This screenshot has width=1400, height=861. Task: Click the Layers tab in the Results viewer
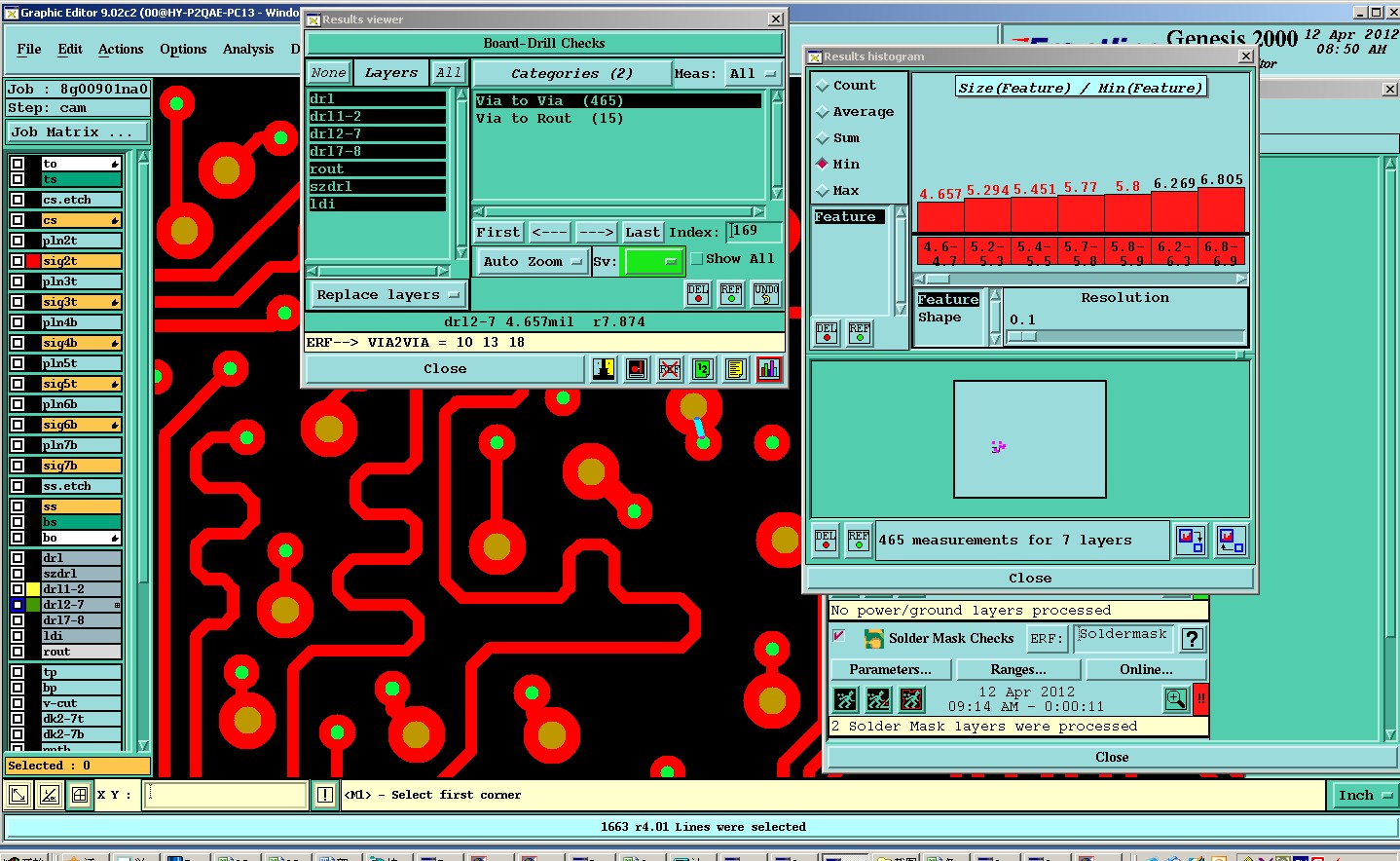390,73
